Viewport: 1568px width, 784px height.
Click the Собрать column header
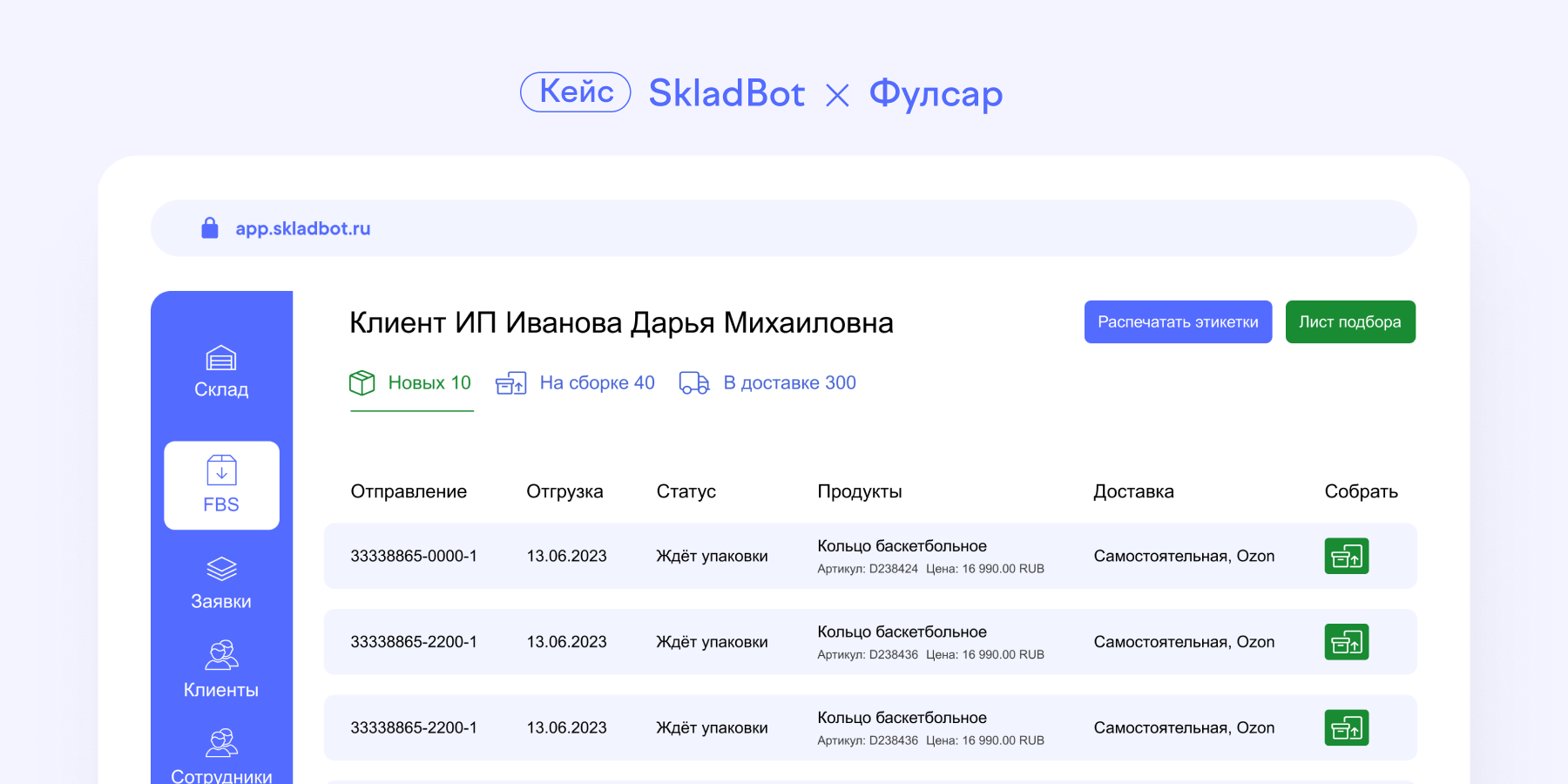[x=1361, y=491]
